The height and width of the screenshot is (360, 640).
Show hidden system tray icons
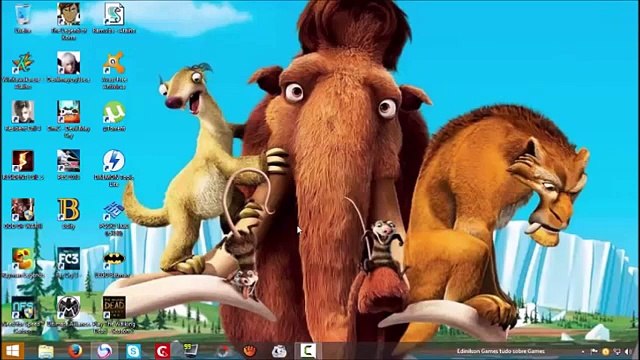(x=583, y=351)
